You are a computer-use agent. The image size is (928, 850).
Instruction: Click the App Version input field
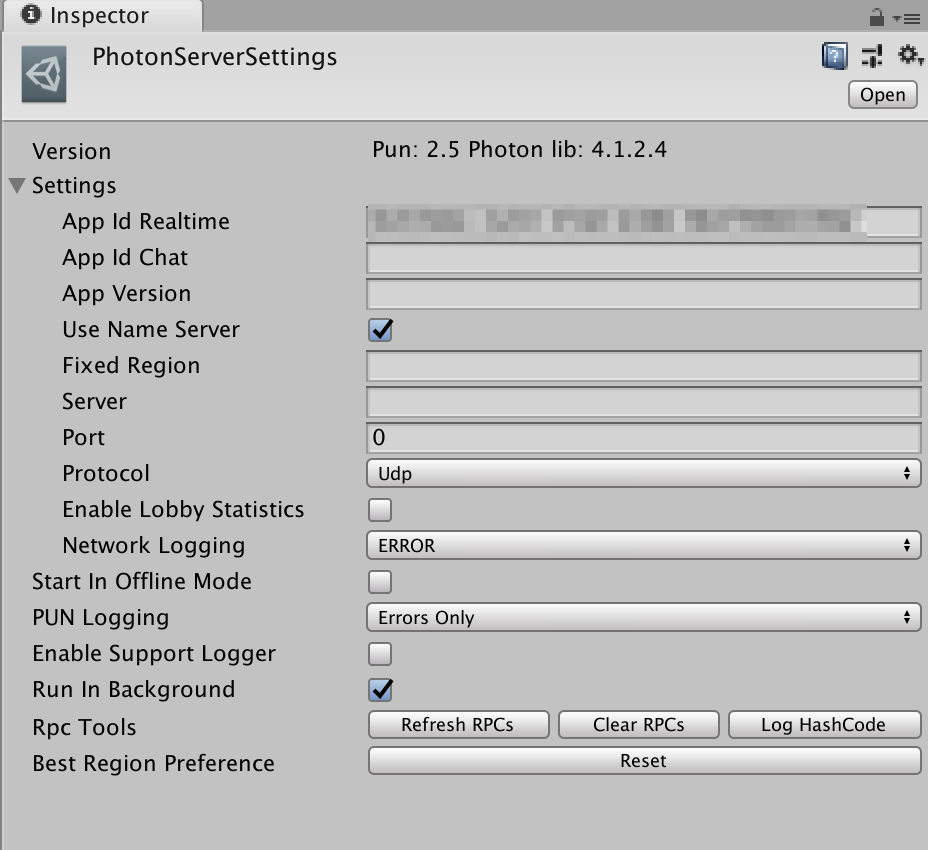[x=643, y=294]
